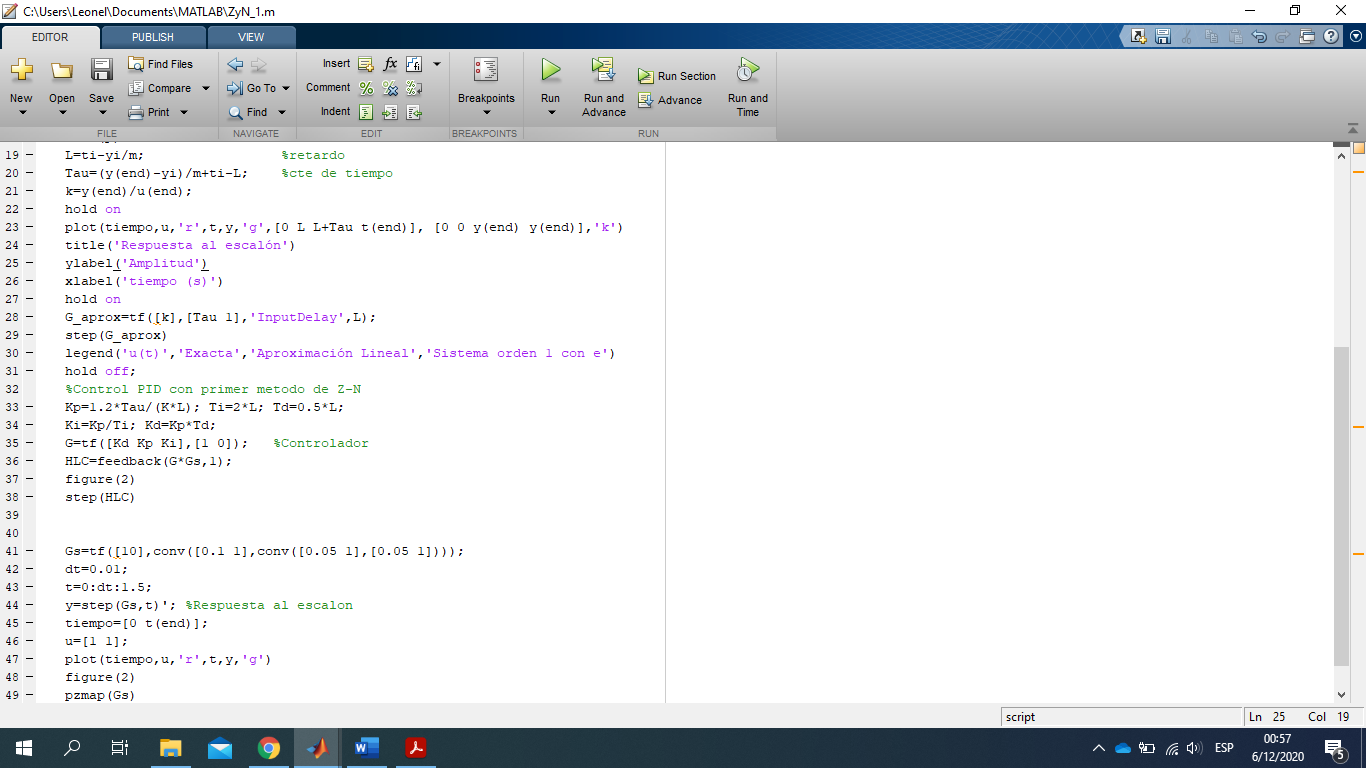Expand the Open dropdown arrow

[x=62, y=113]
